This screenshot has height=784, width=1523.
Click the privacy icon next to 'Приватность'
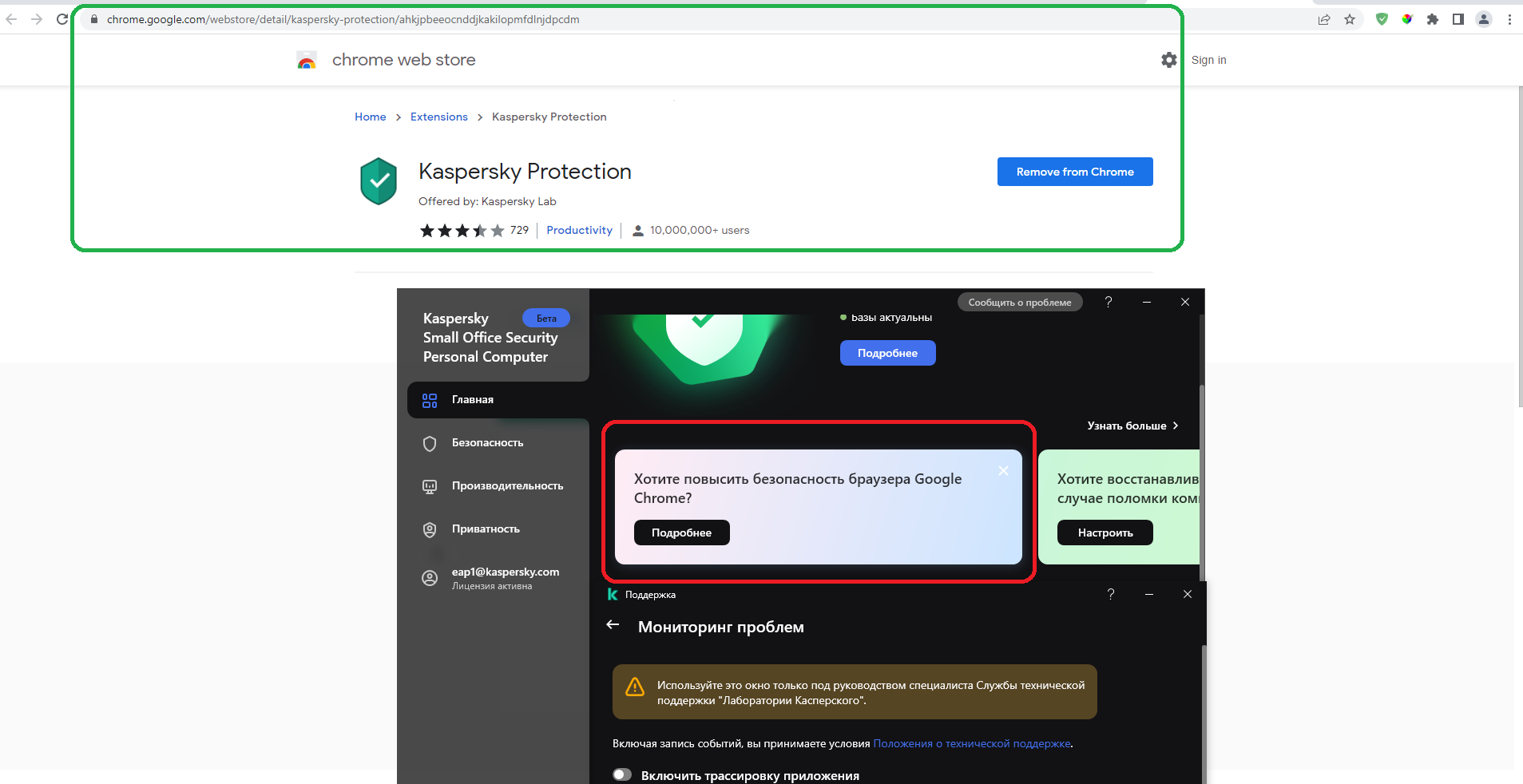click(x=430, y=529)
